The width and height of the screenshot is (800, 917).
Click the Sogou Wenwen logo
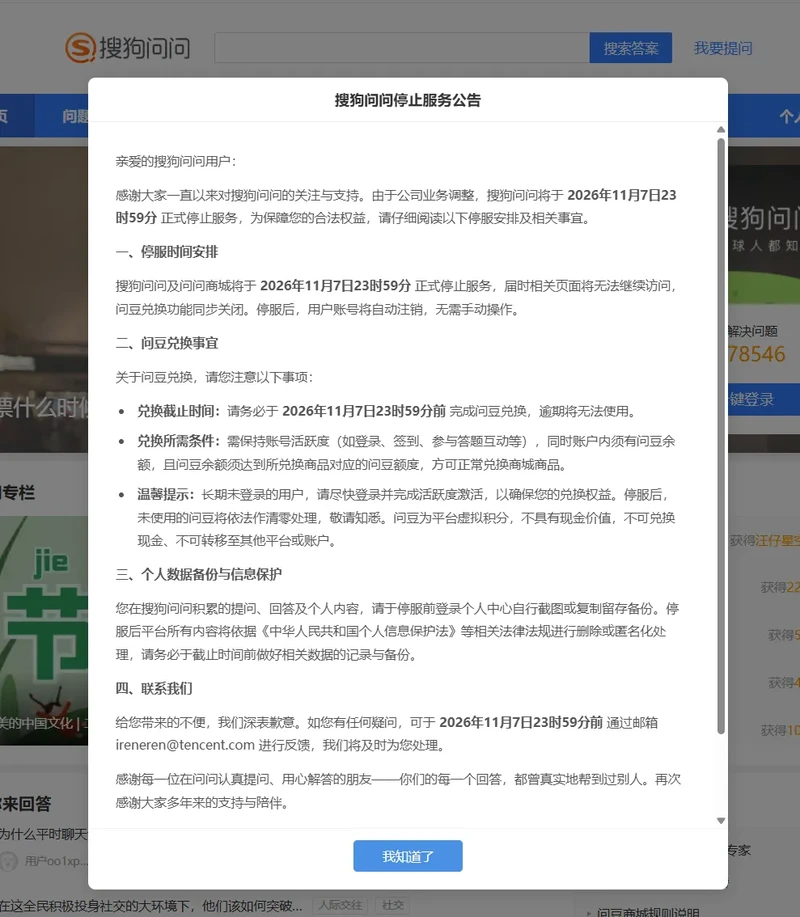click(x=127, y=47)
